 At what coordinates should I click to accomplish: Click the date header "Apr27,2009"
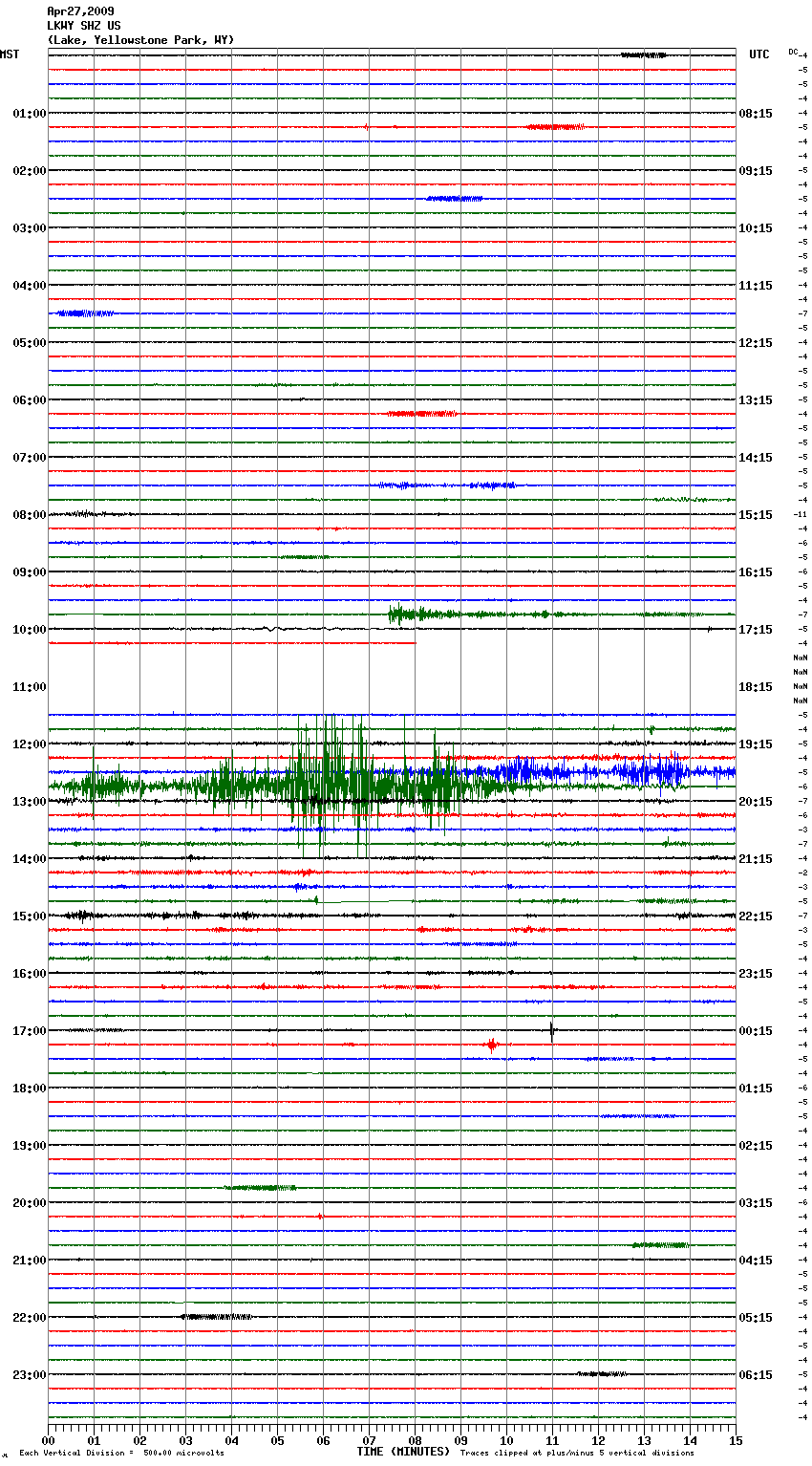pyautogui.click(x=80, y=11)
